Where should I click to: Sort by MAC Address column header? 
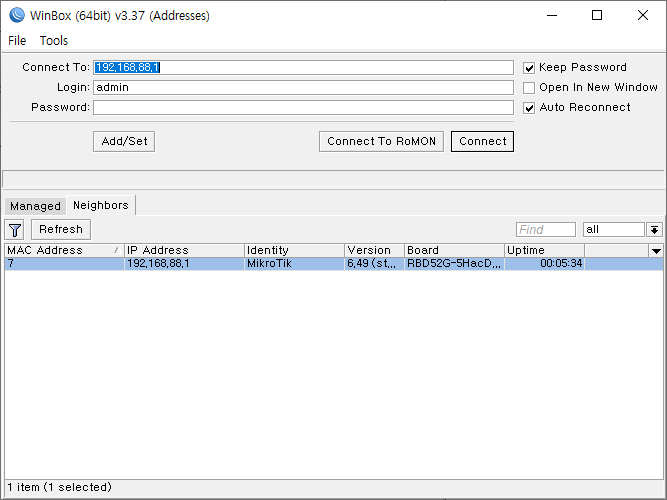tap(64, 250)
